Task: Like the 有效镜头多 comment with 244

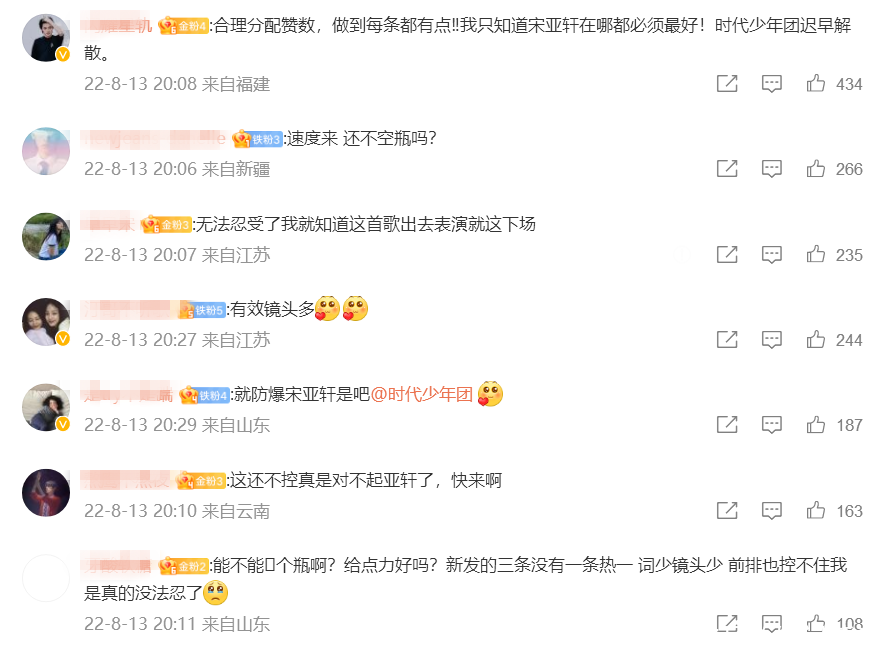Action: (x=816, y=339)
